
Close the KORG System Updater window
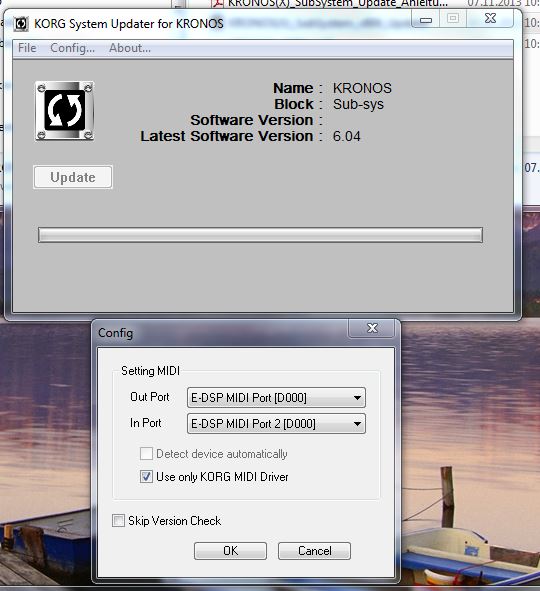[x=490, y=18]
